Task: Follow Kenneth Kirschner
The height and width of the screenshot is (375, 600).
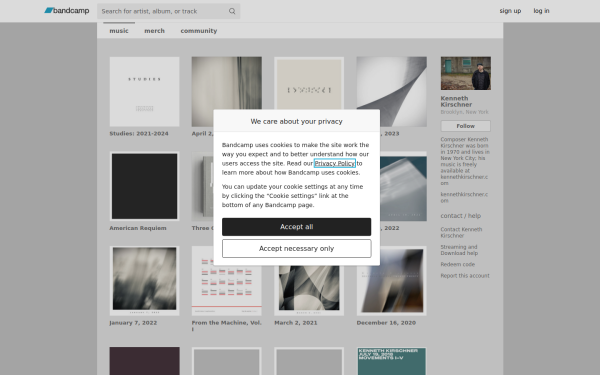Action: [x=465, y=126]
